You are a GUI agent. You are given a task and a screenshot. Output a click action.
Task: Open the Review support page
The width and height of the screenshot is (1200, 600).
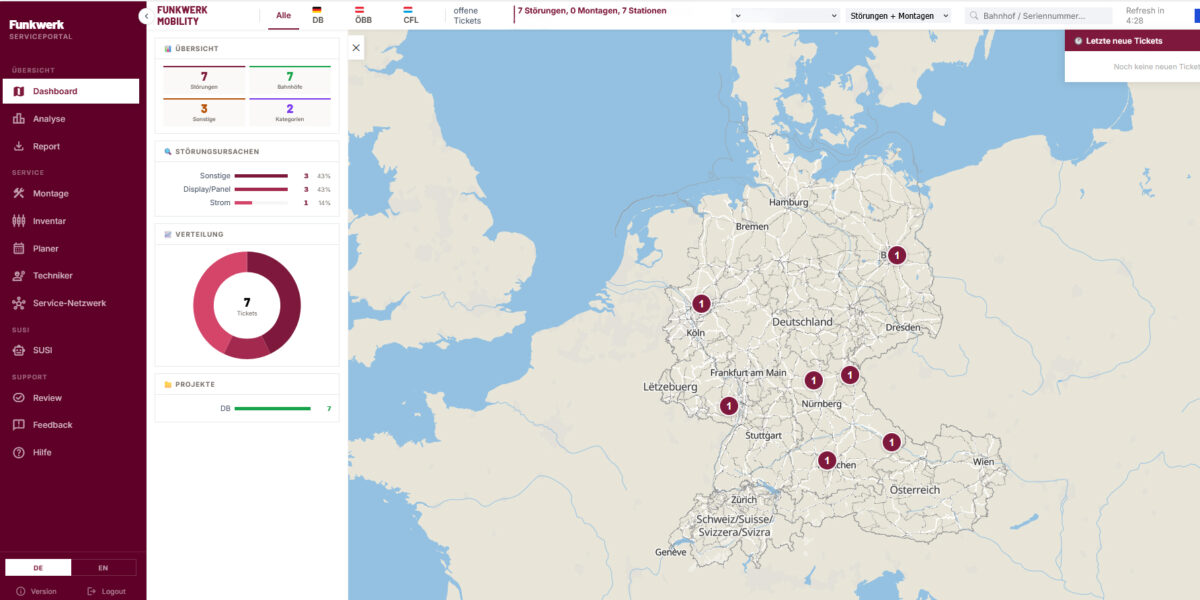(70, 398)
